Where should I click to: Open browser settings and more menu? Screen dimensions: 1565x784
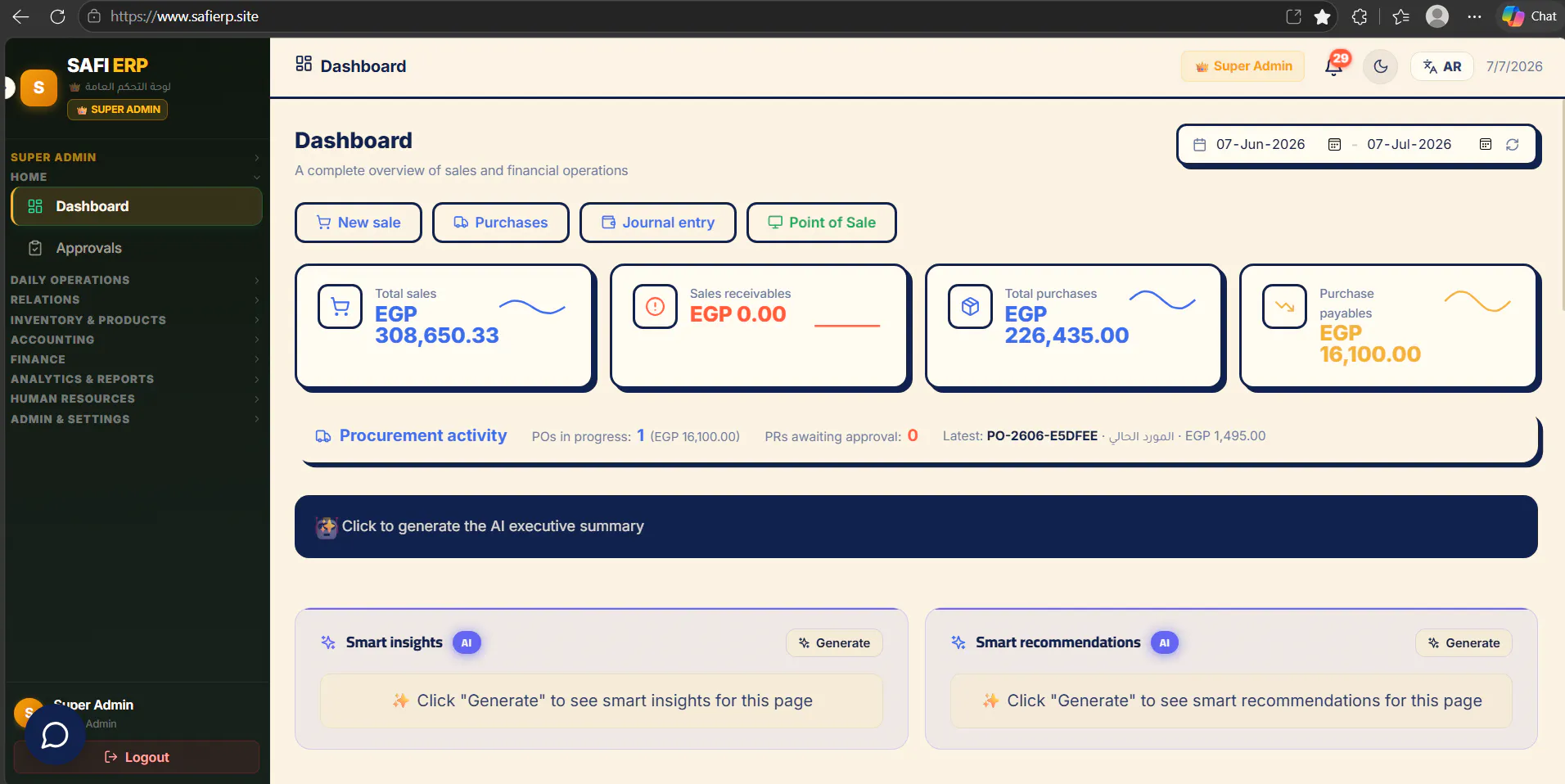tap(1474, 16)
